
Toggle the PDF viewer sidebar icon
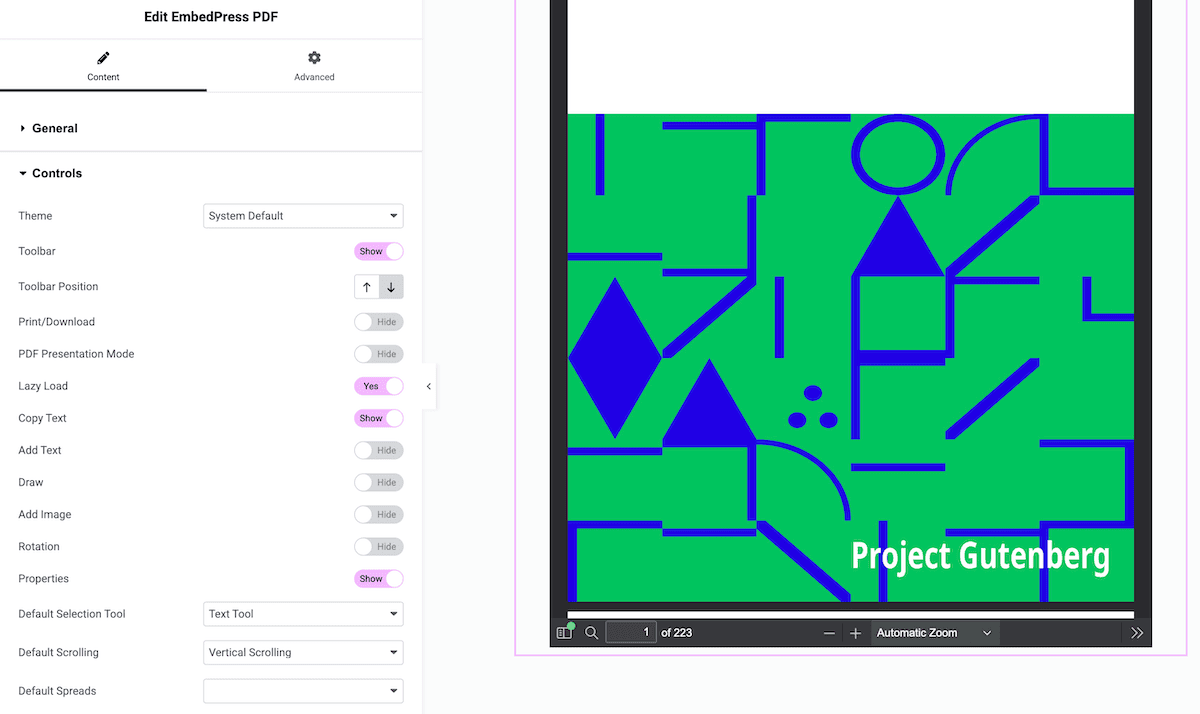pos(565,632)
